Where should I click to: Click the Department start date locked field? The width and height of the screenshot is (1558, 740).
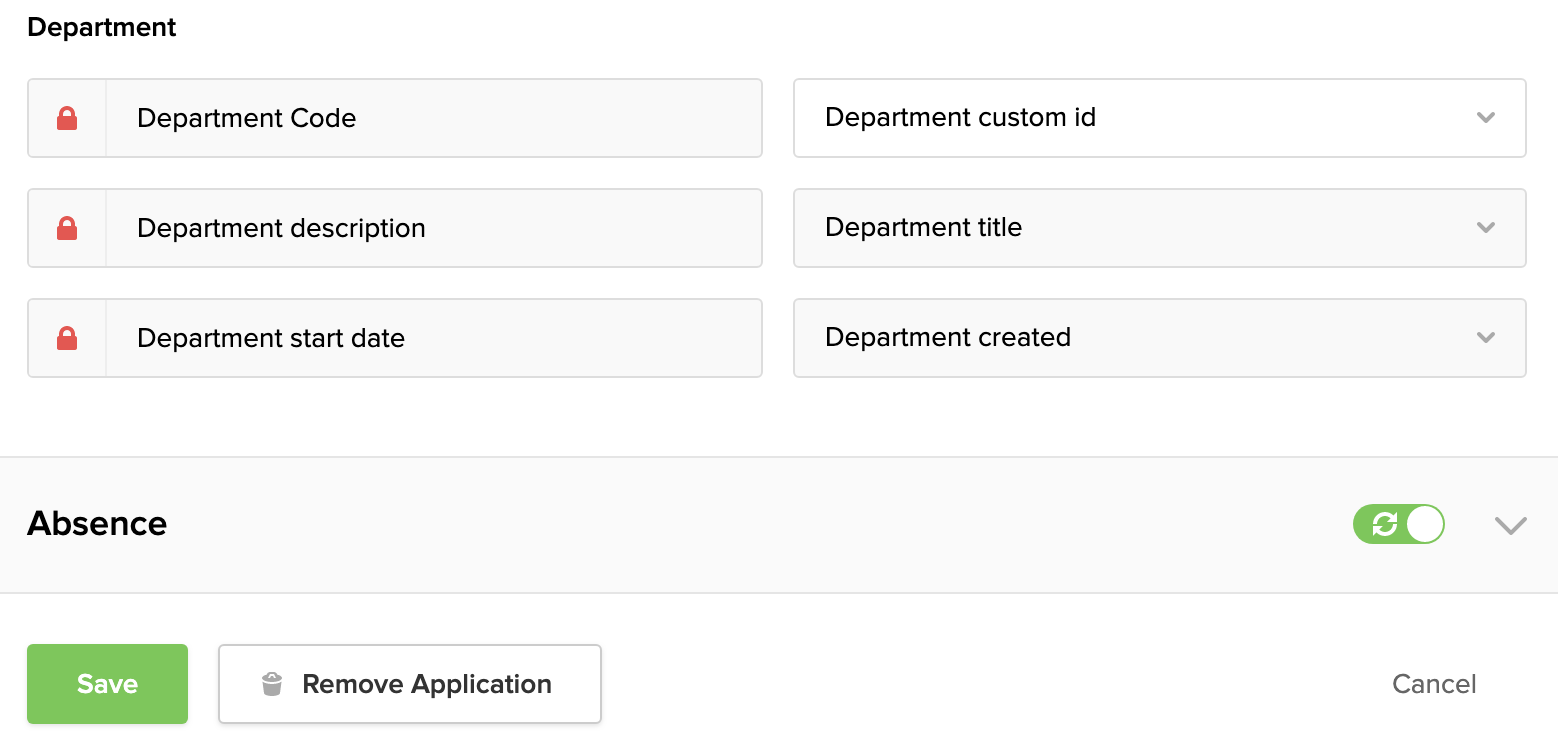tap(432, 339)
